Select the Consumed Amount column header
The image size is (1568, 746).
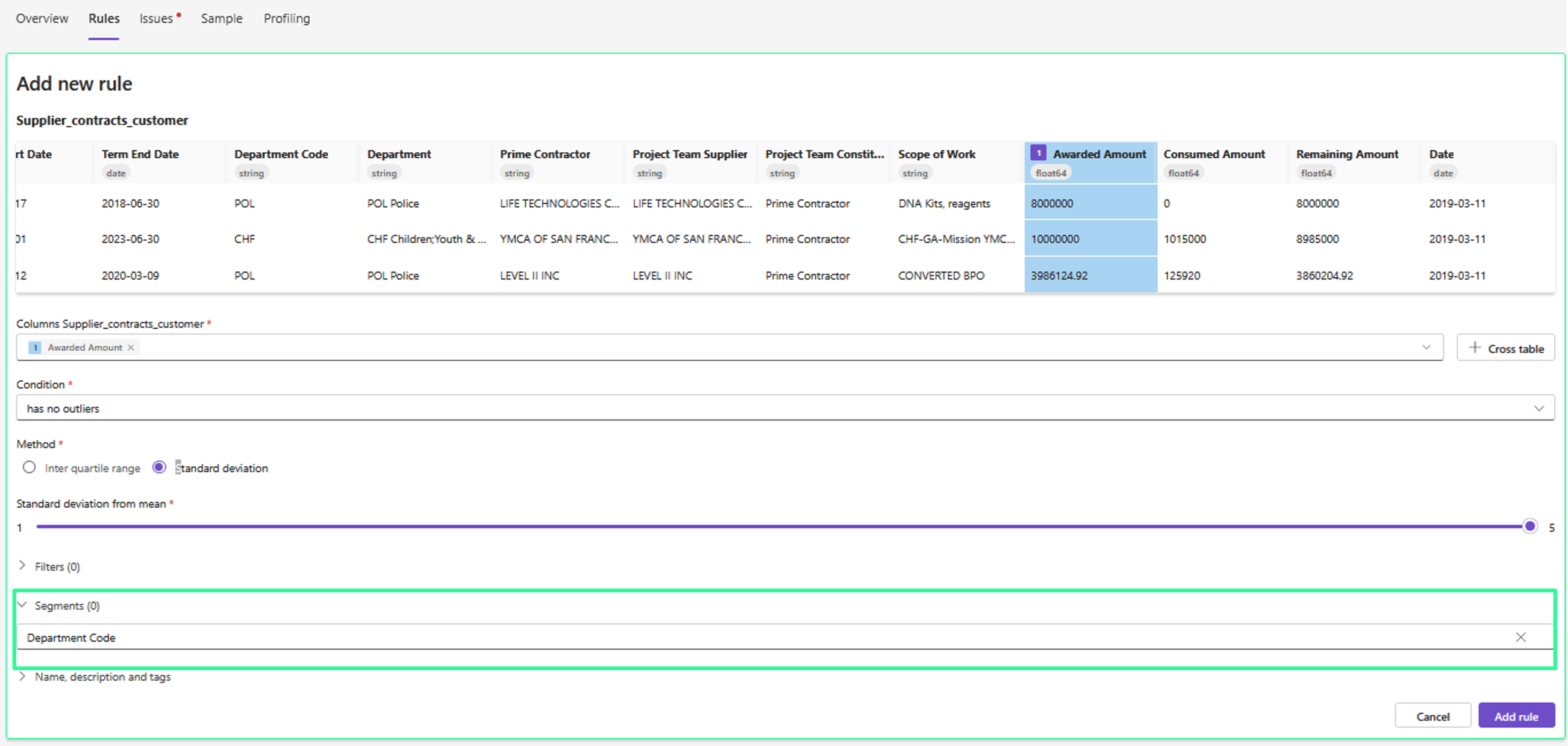click(1214, 154)
